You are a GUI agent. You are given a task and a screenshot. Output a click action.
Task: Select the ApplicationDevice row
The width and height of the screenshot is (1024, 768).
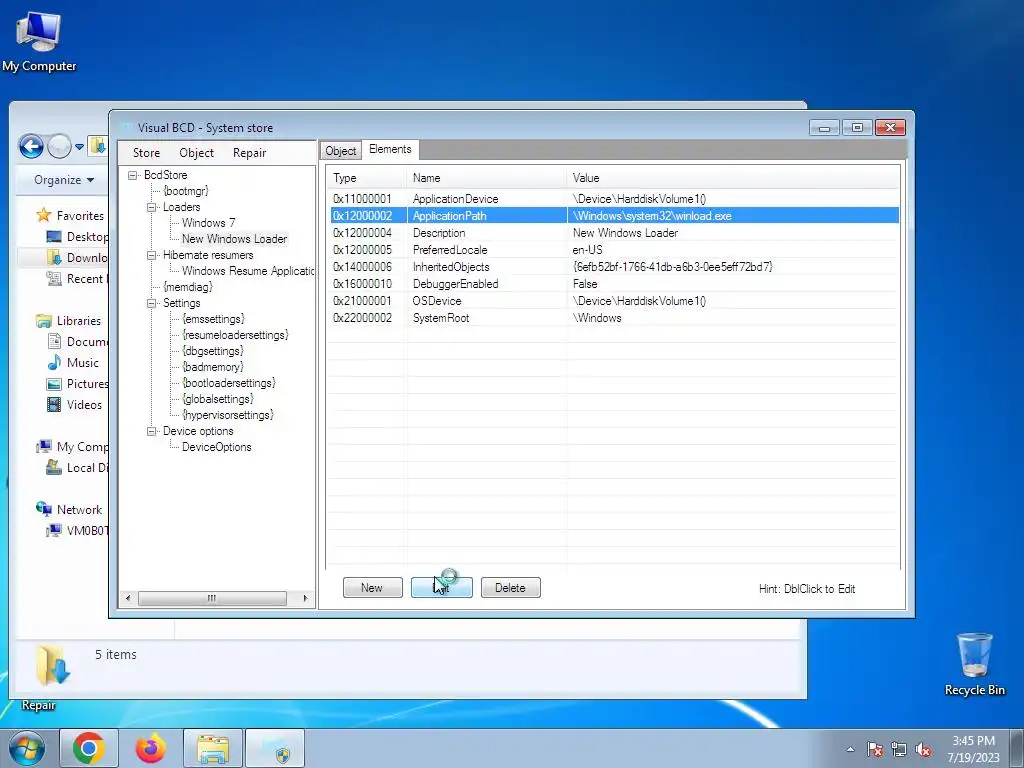[615, 199]
